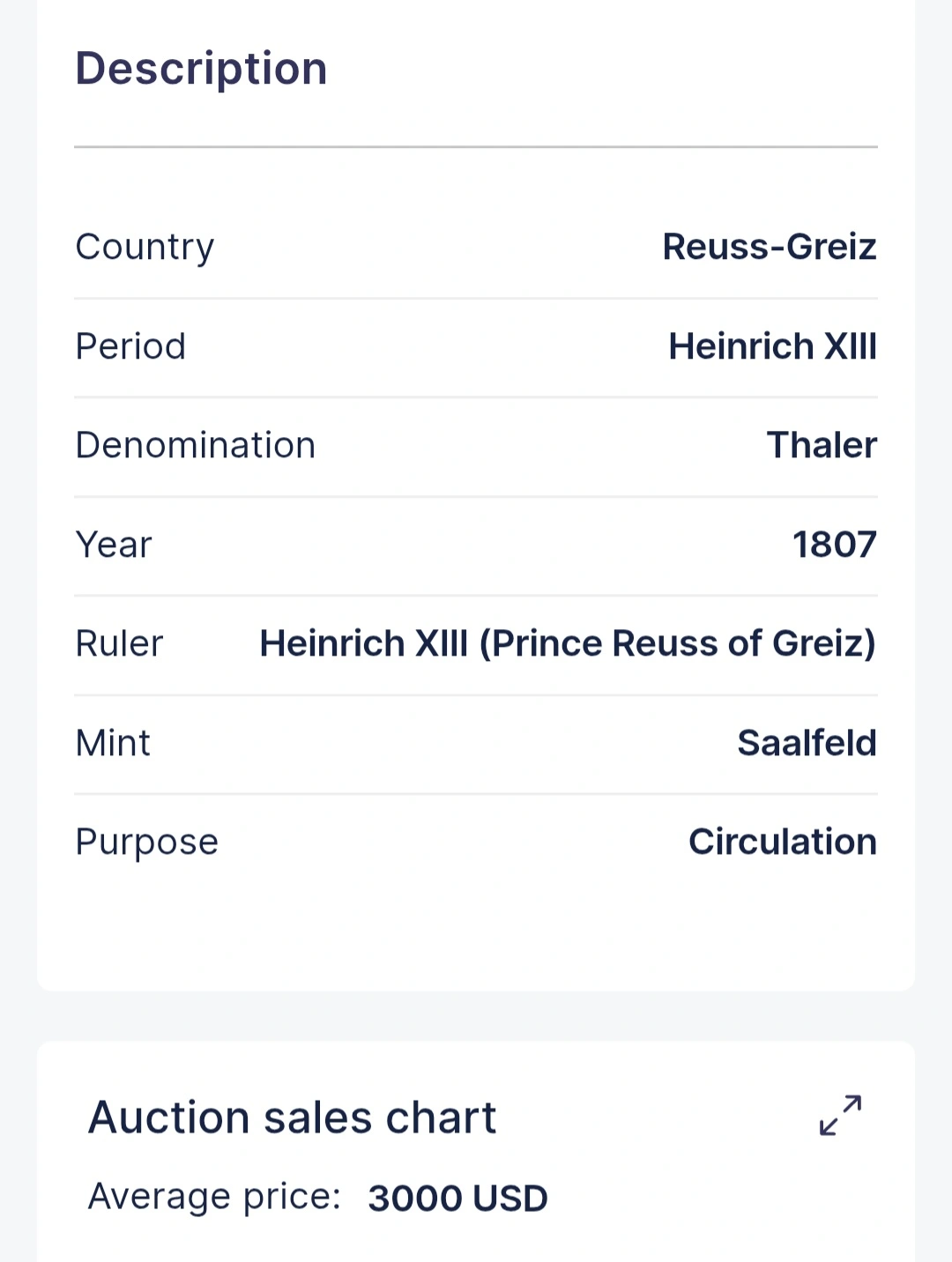The width and height of the screenshot is (952, 1262).
Task: Click the Description section heading
Action: 202,69
